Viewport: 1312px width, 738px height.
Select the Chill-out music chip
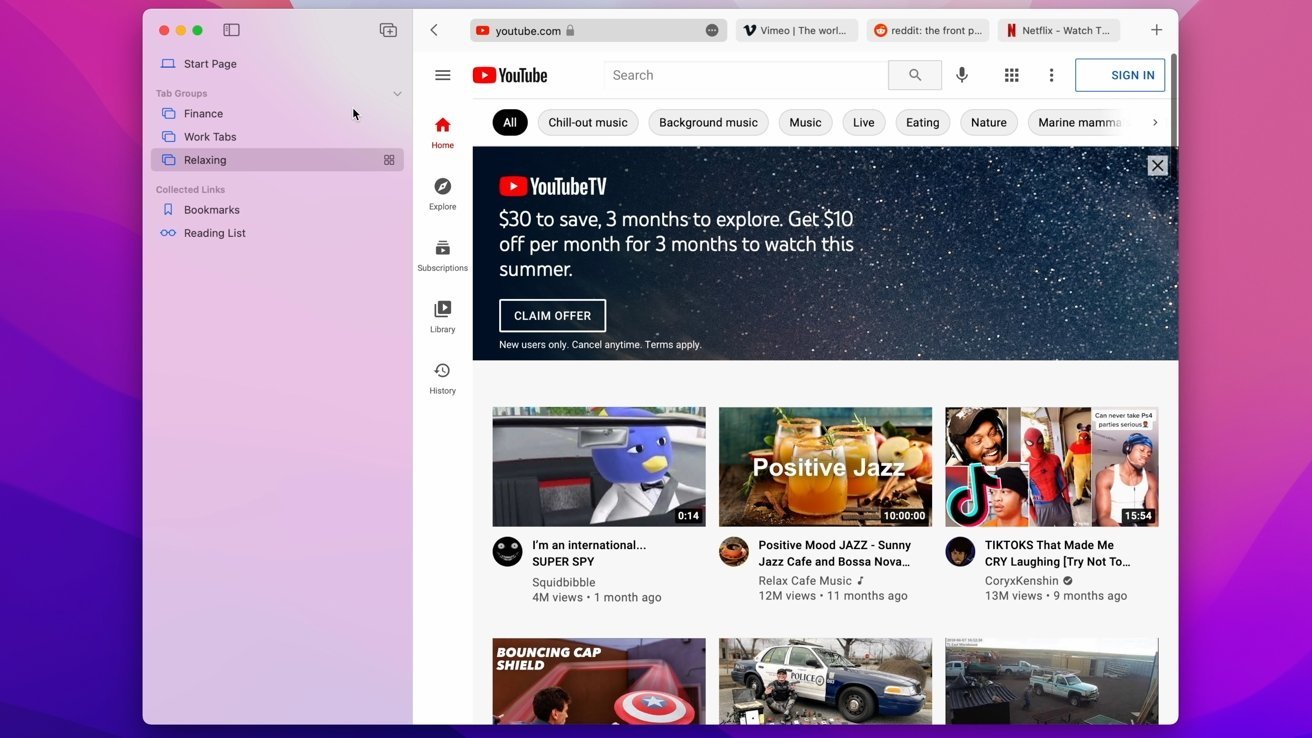tap(588, 123)
